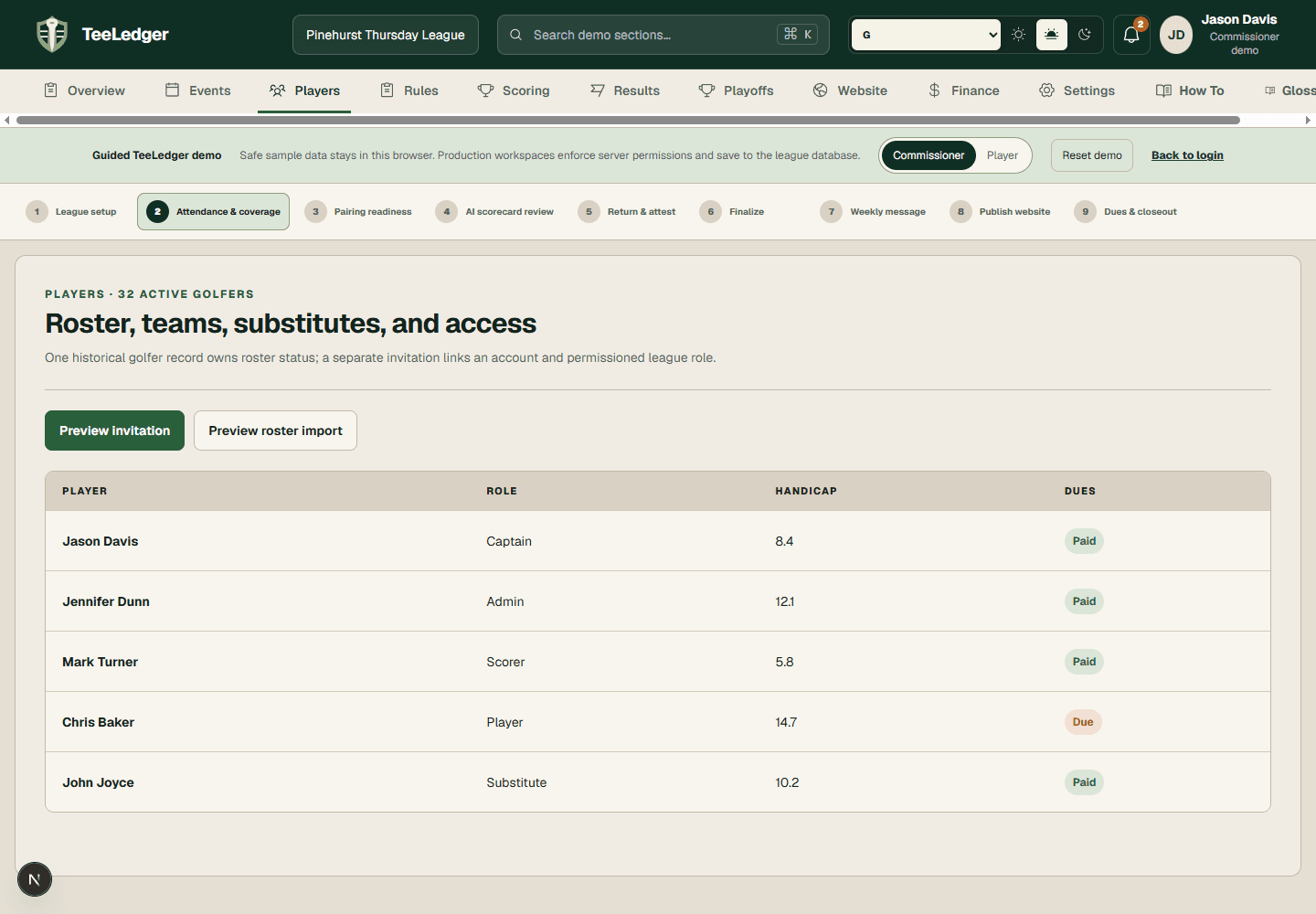Click the horizontal nav scrollbar thumb
Viewport: 1316px width, 914px height.
628,120
